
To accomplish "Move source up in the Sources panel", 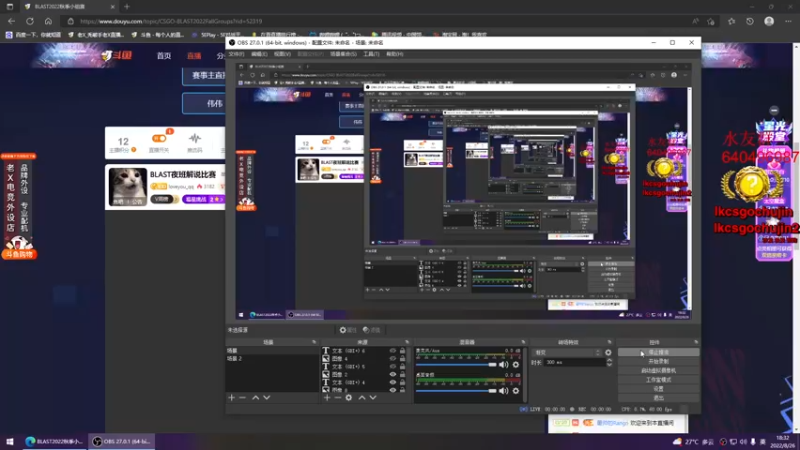I will coord(362,397).
